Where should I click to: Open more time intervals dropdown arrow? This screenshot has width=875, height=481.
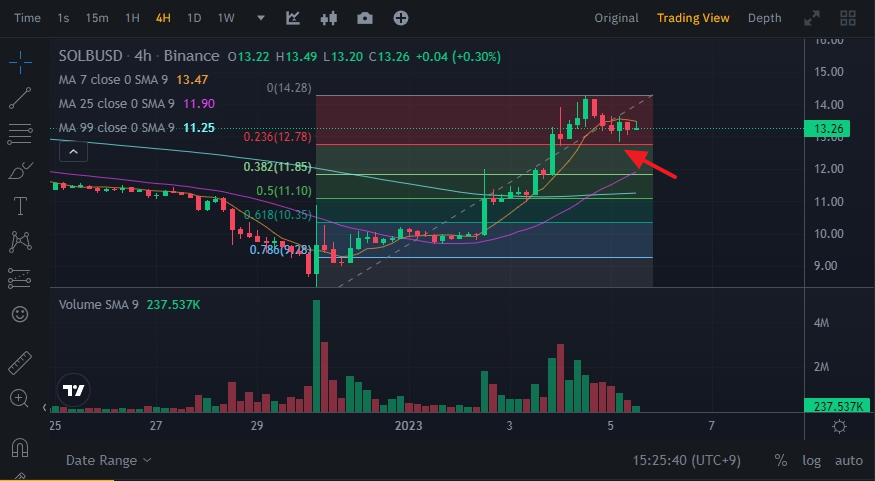(x=261, y=18)
